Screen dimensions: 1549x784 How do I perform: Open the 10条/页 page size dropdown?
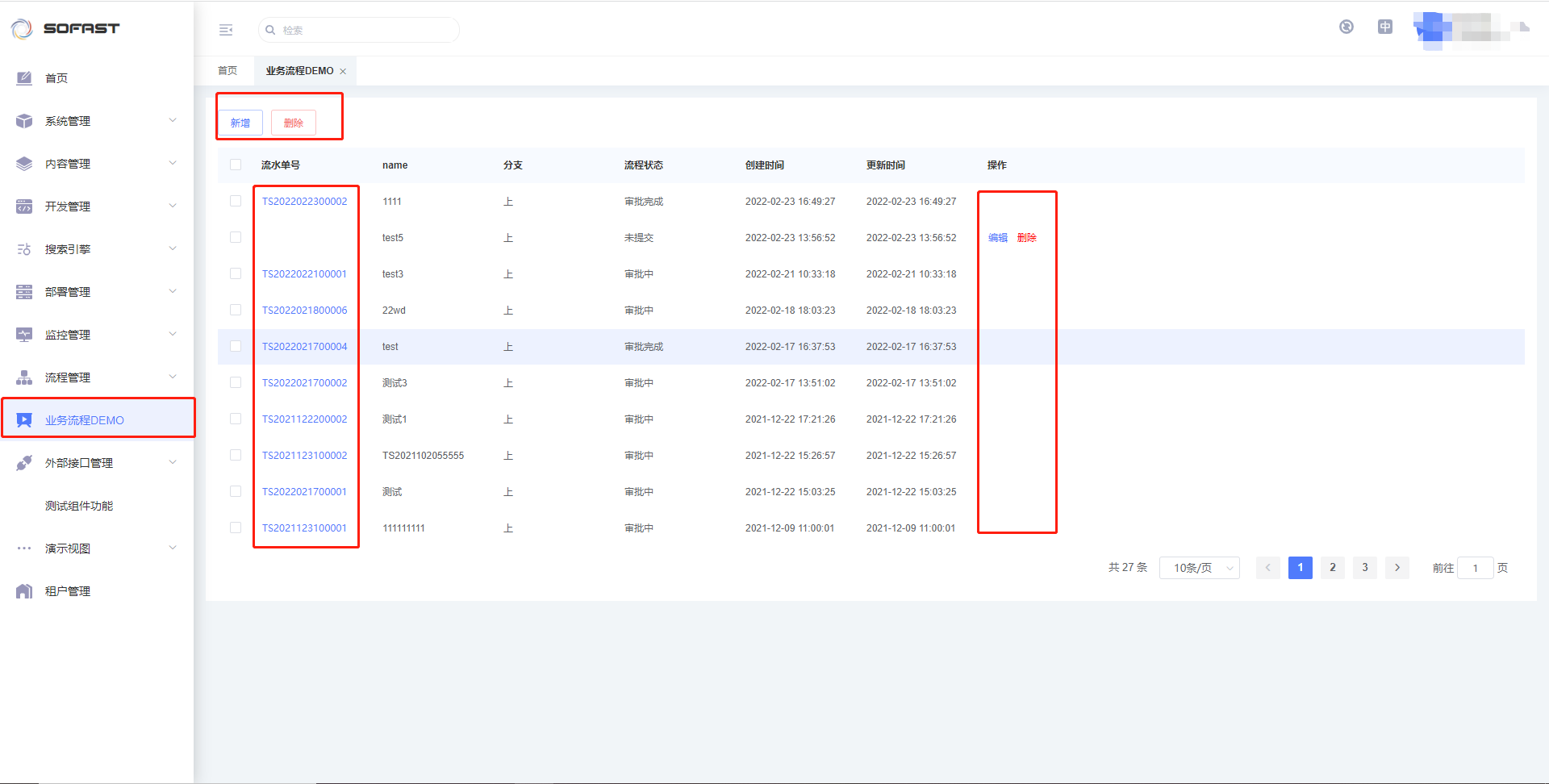point(1199,568)
